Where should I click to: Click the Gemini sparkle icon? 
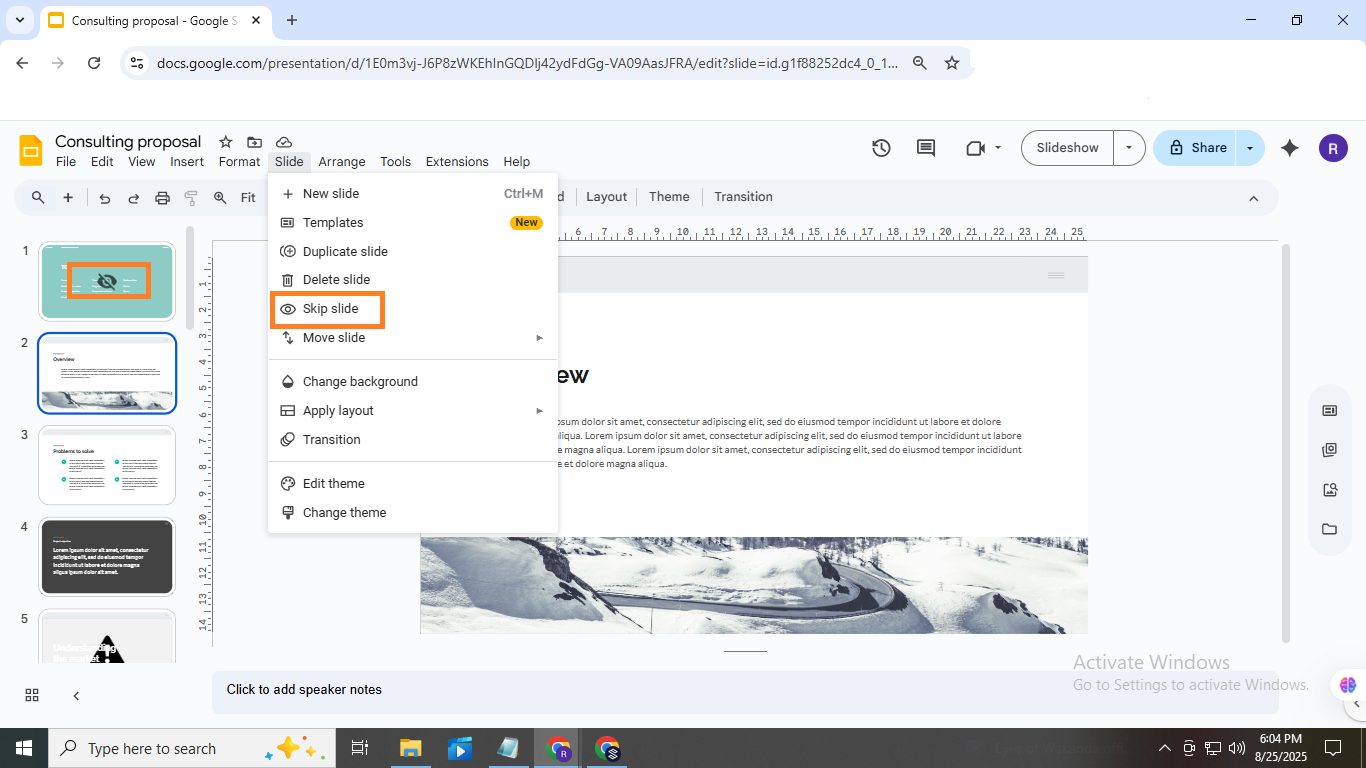click(1290, 148)
